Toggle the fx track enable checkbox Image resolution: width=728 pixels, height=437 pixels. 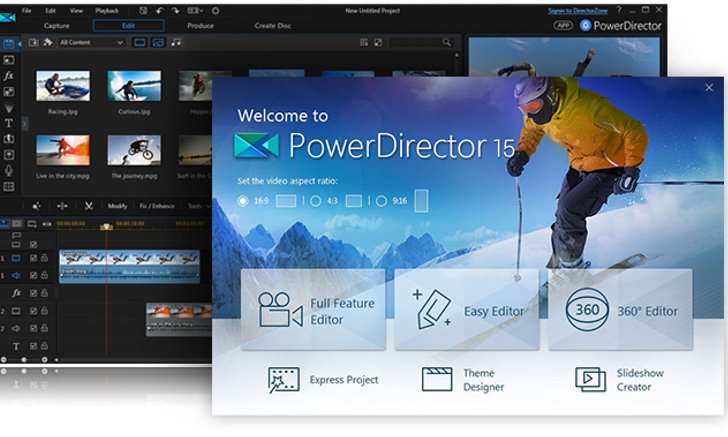33,293
